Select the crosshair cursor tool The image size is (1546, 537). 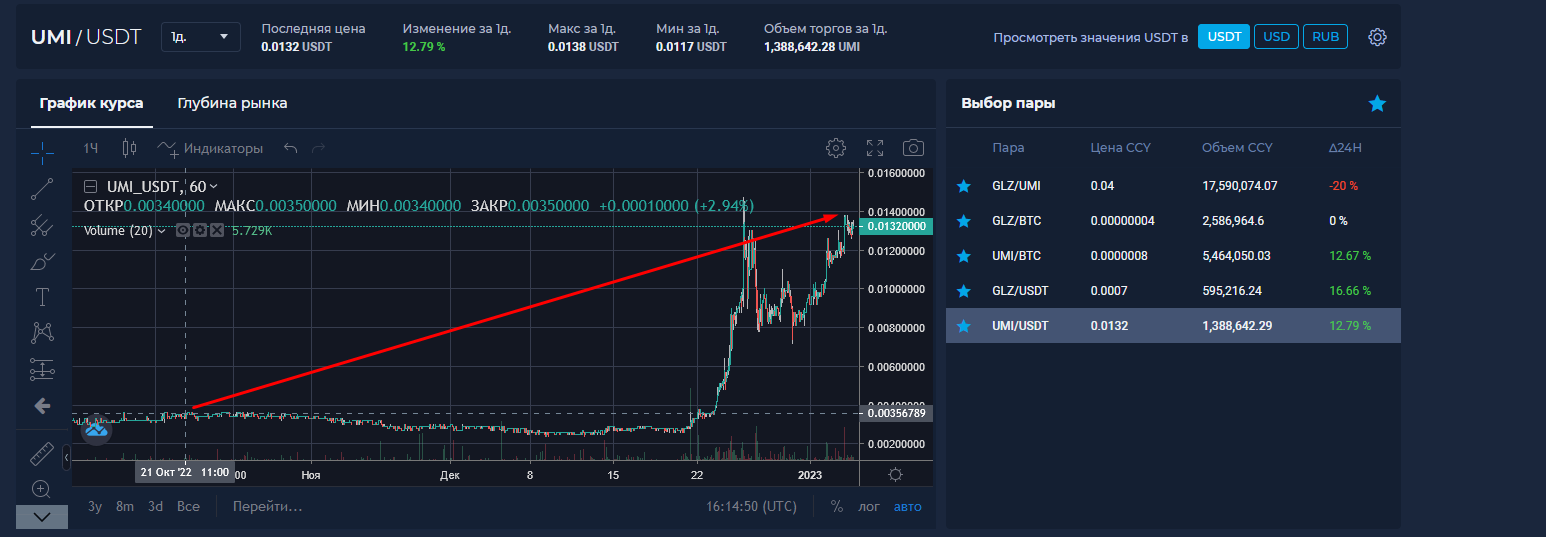(x=42, y=152)
